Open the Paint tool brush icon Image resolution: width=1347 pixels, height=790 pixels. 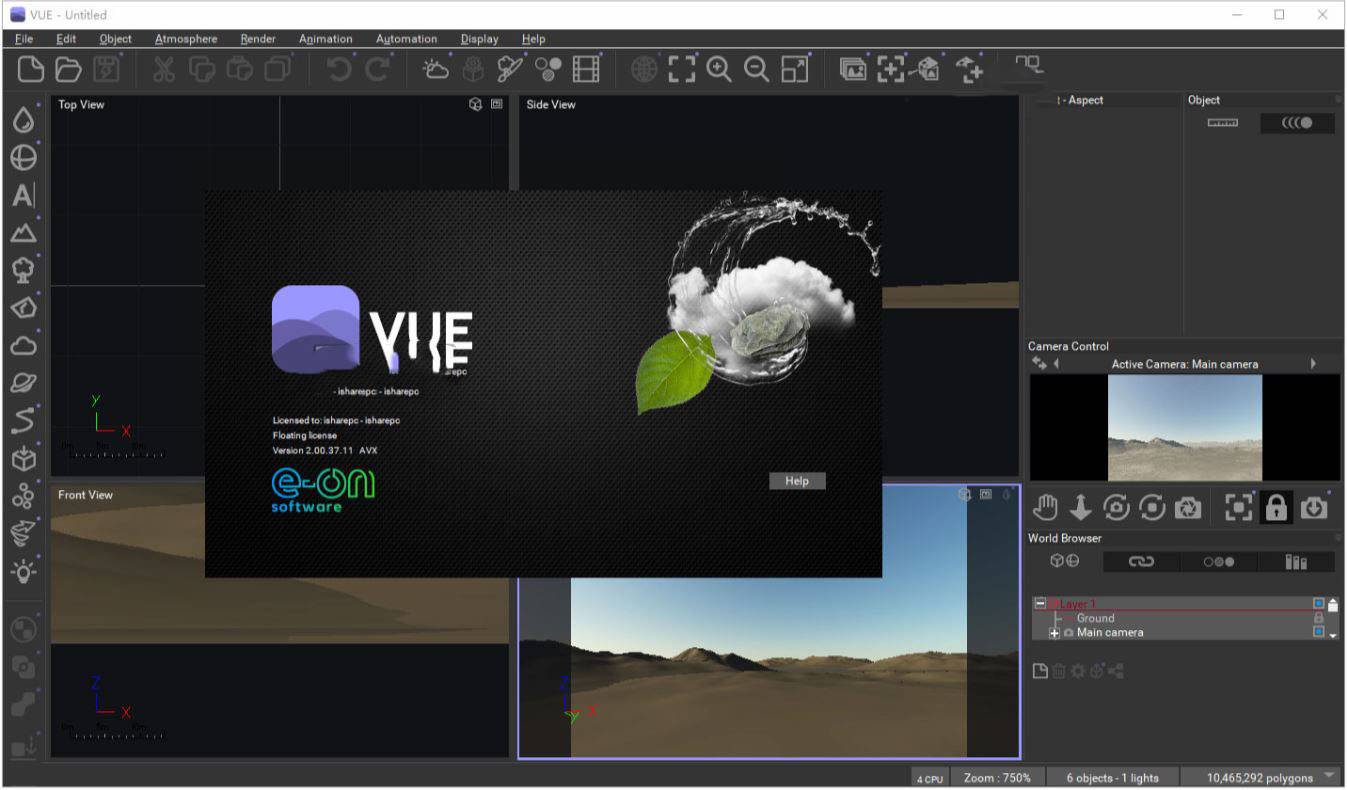pos(511,69)
